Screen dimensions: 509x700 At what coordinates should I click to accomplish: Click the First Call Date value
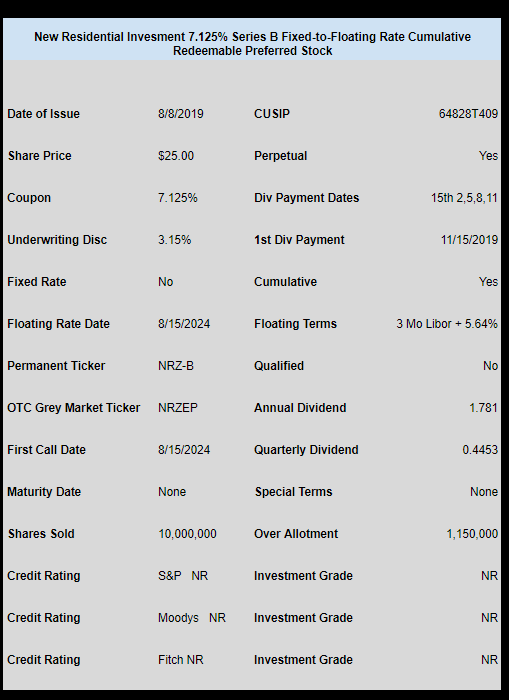coord(184,450)
